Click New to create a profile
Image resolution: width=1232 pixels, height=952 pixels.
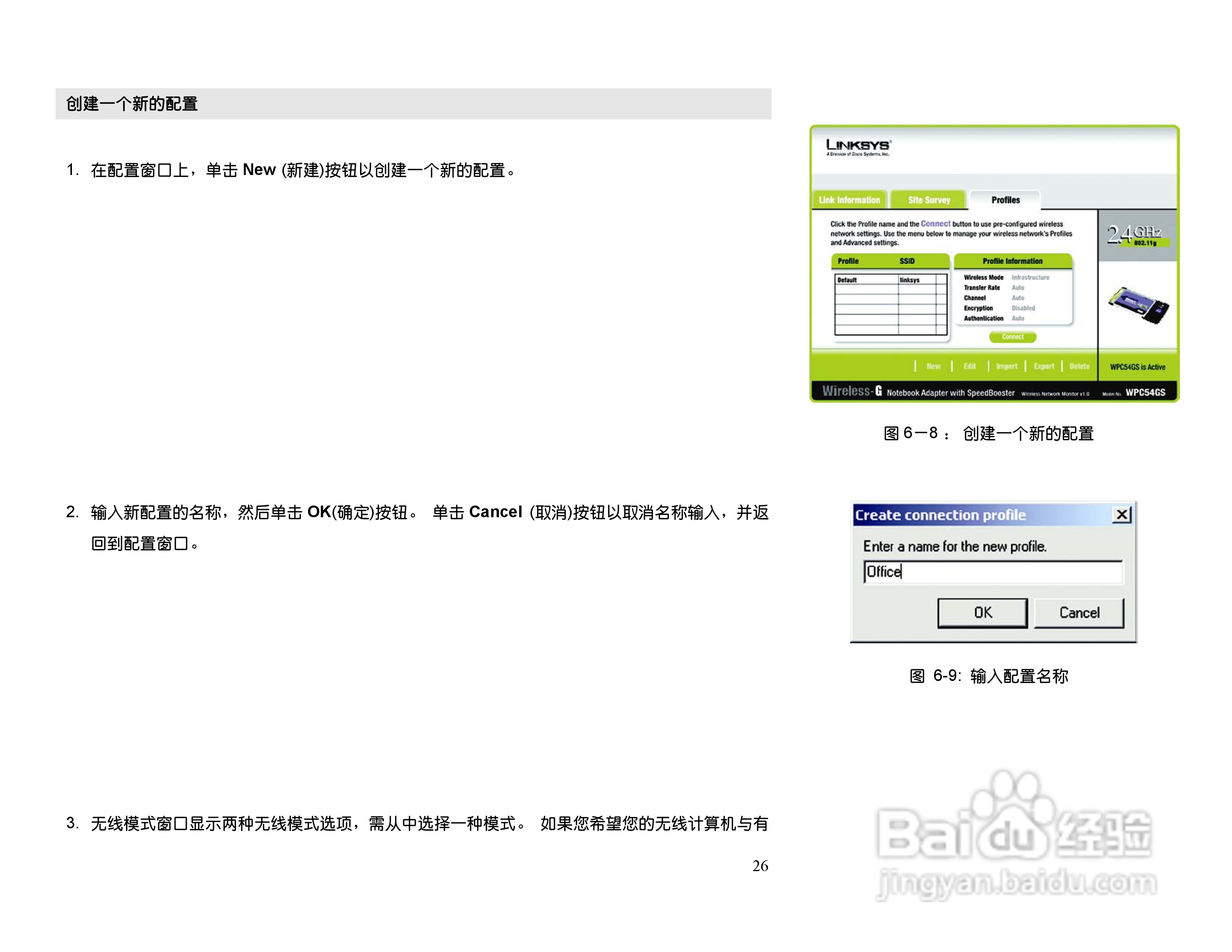(x=933, y=367)
